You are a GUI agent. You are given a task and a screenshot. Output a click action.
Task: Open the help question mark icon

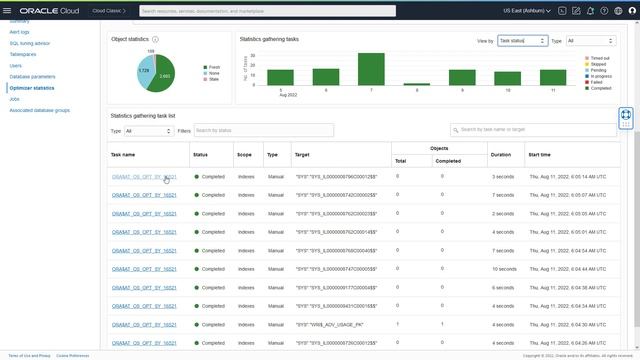tap(604, 11)
